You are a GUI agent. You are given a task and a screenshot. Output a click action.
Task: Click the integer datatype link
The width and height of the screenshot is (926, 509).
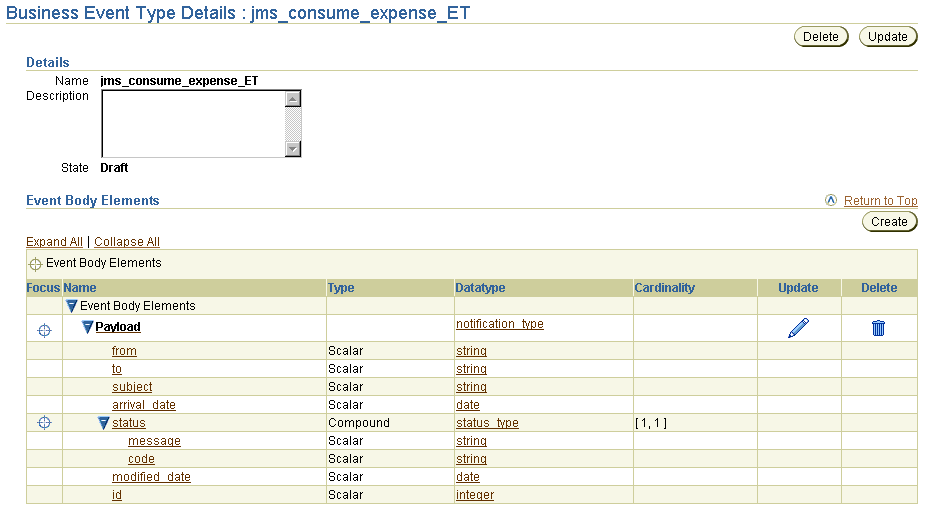(475, 495)
